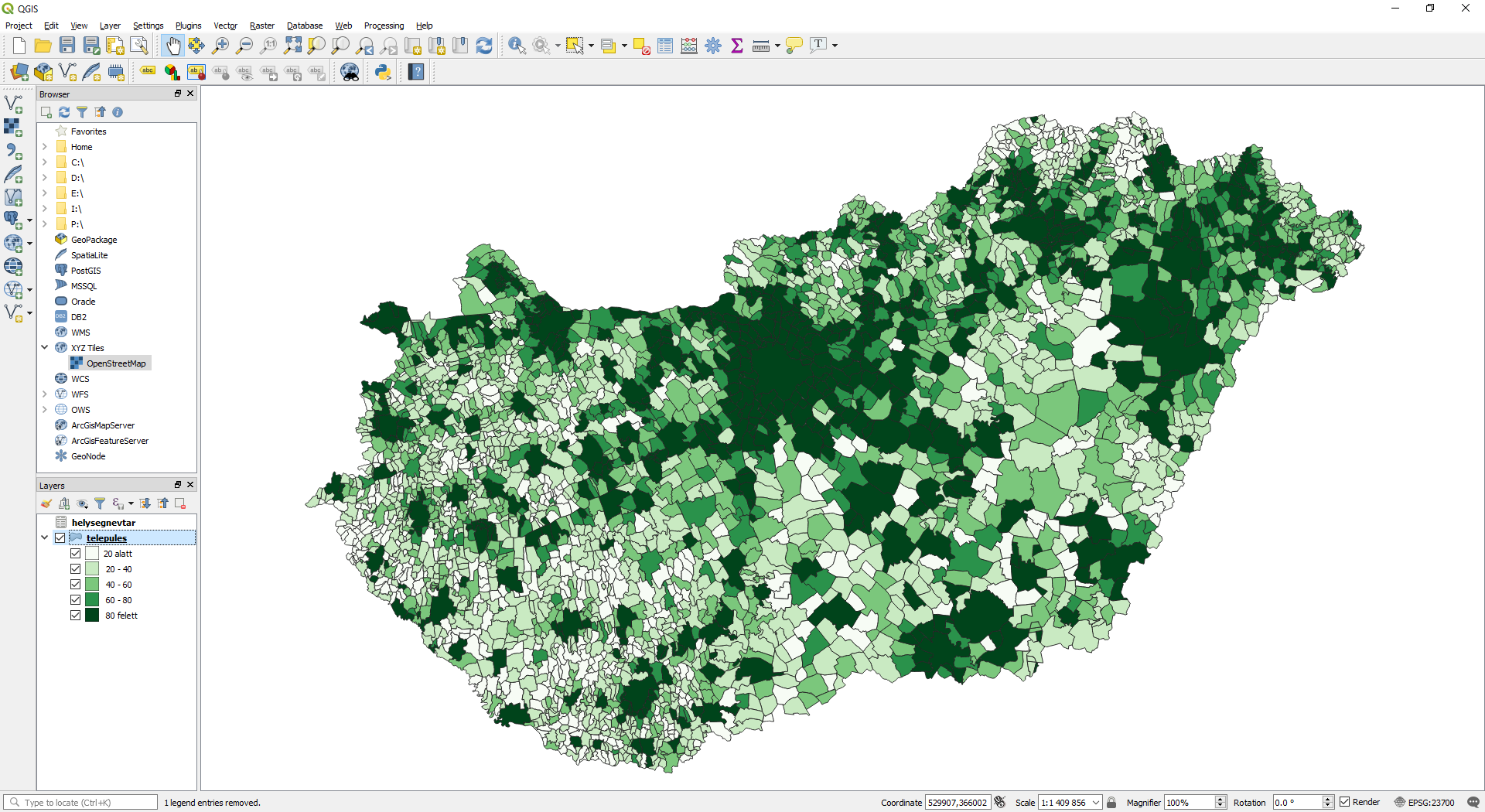Toggle mouse extents display next to Coordinate
The image size is (1485, 812).
point(1000,803)
